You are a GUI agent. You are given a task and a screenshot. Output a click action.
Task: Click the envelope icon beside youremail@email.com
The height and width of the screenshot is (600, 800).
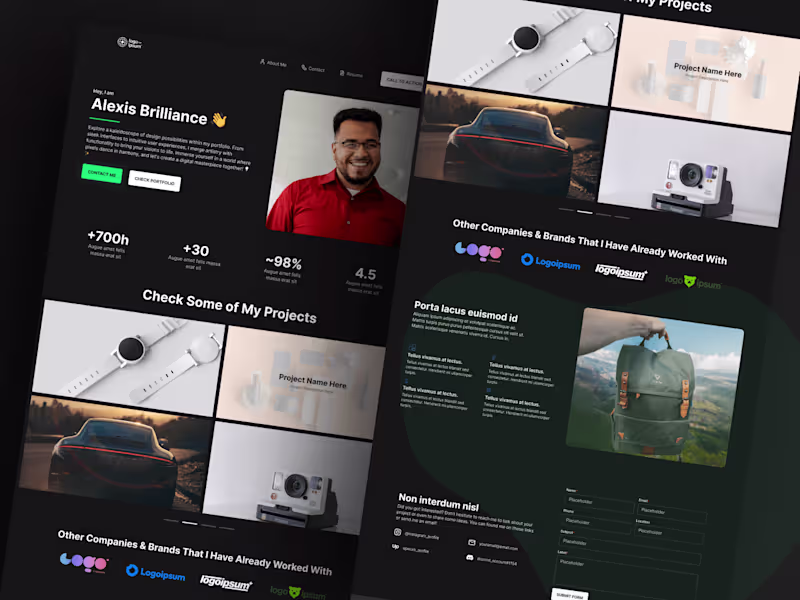[471, 542]
